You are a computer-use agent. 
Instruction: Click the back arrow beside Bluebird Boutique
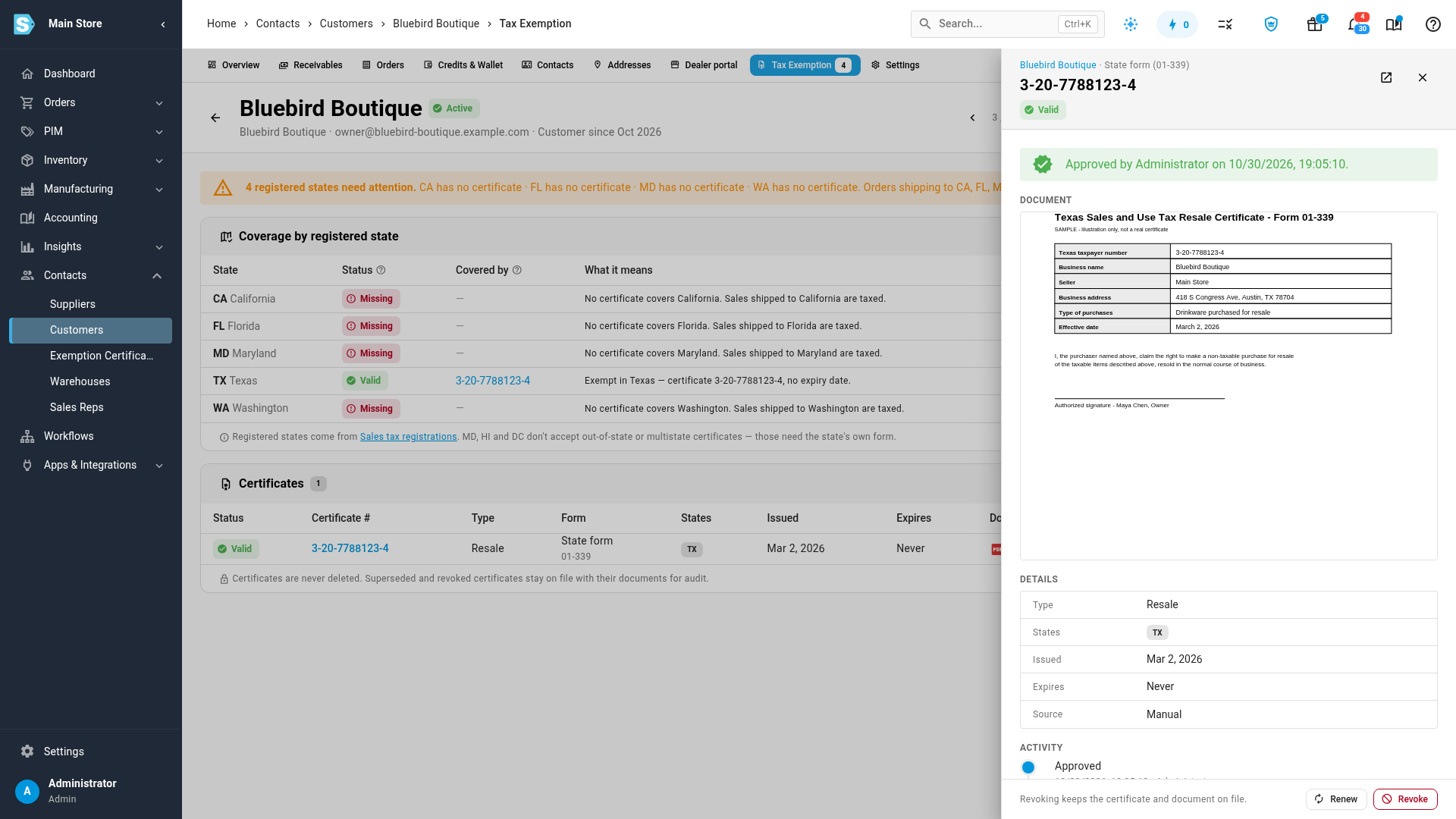(x=215, y=118)
